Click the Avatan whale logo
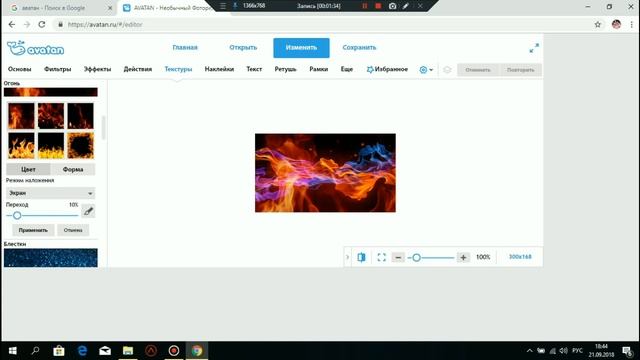Image resolution: width=640 pixels, height=360 pixels. coord(36,48)
